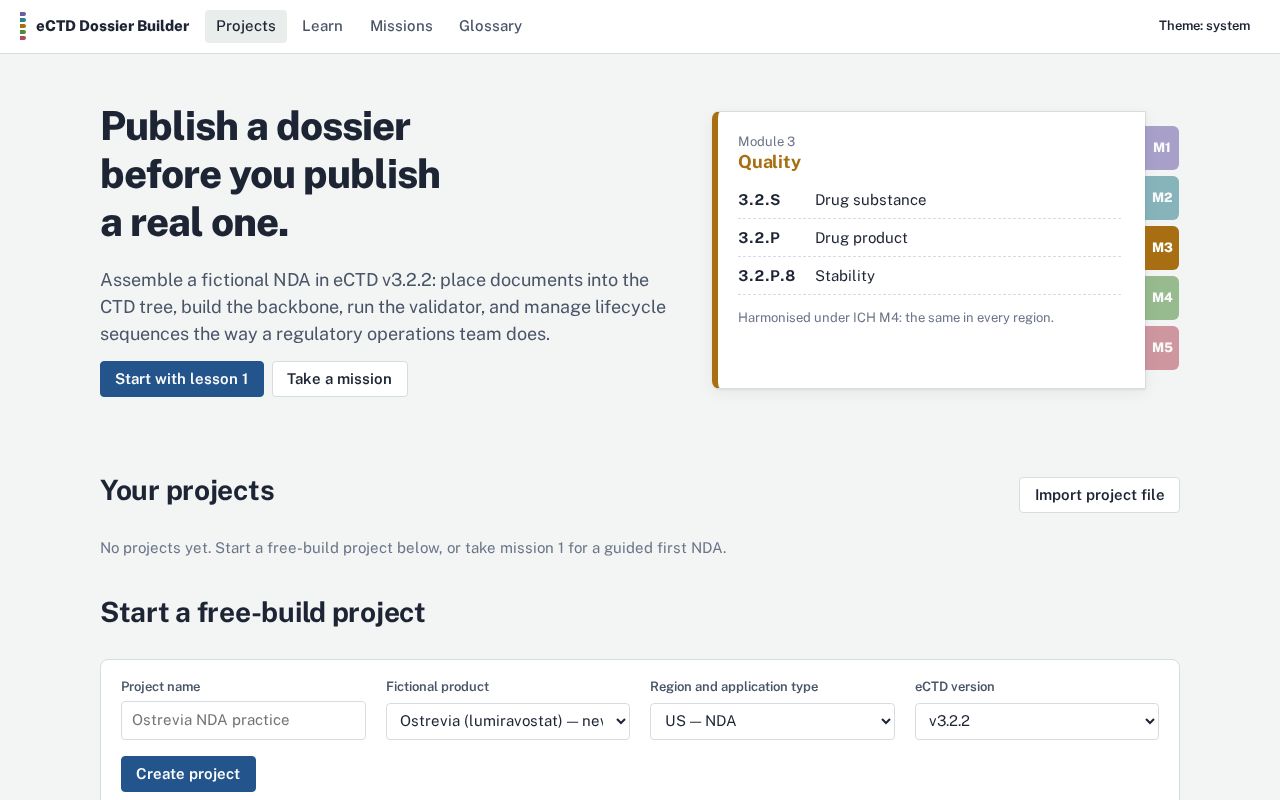1280x800 pixels.
Task: Click the Module 3 label
Action: pyautogui.click(x=767, y=142)
